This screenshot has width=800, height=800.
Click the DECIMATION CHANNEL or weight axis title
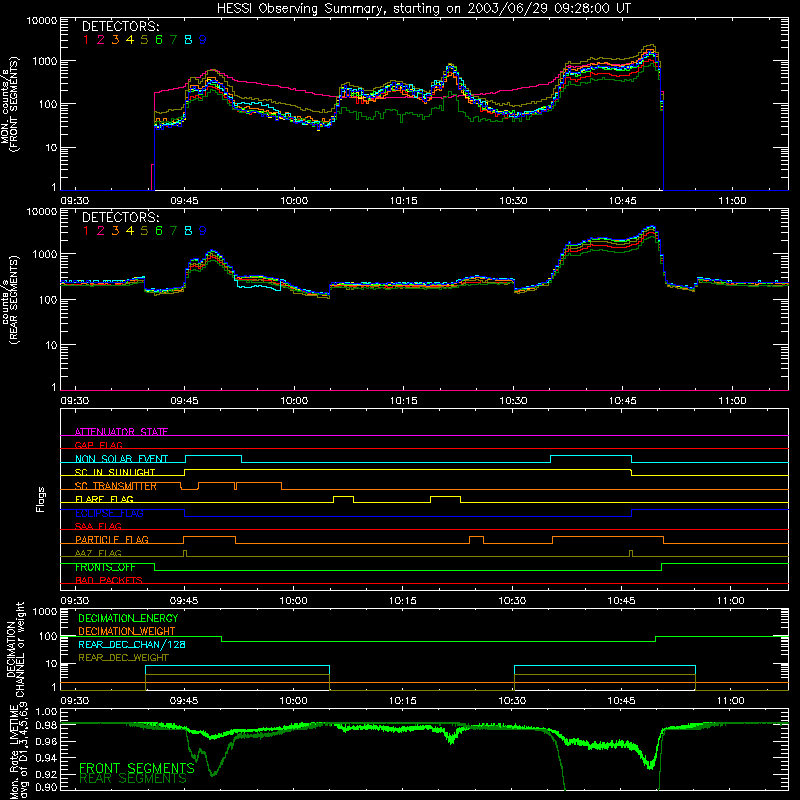coord(15,649)
